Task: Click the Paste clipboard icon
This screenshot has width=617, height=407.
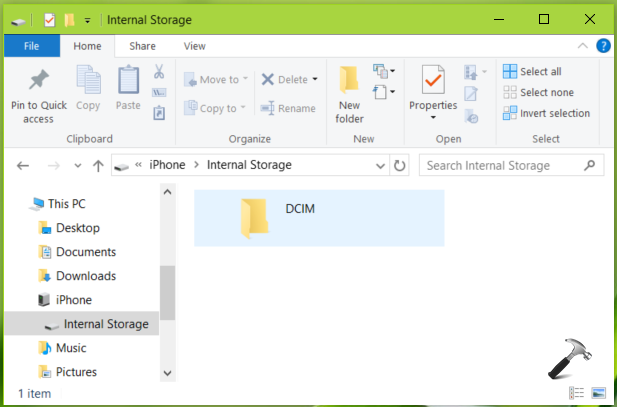Action: (x=128, y=80)
